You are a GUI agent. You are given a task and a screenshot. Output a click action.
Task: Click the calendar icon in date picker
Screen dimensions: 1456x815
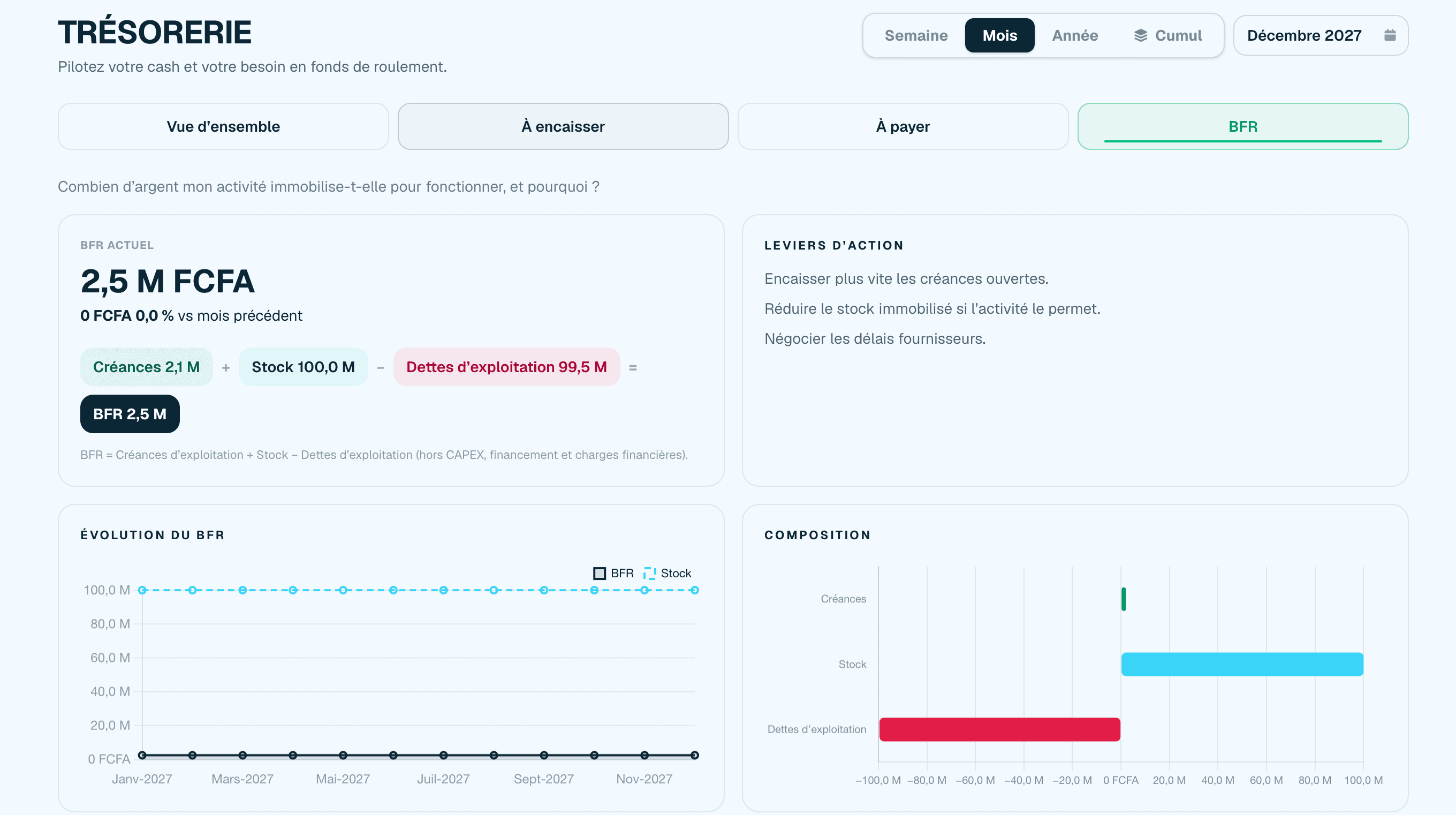[1390, 36]
